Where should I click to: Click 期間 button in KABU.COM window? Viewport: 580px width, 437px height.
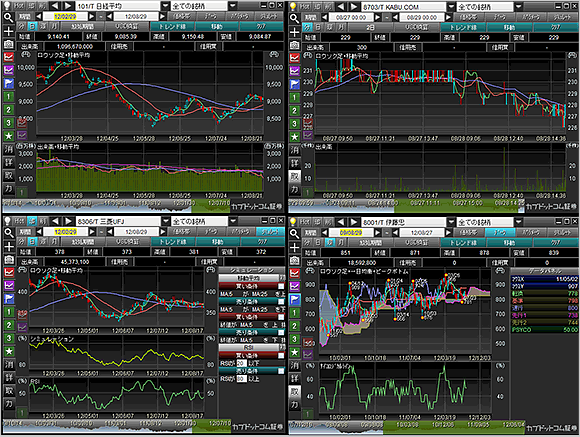click(311, 17)
